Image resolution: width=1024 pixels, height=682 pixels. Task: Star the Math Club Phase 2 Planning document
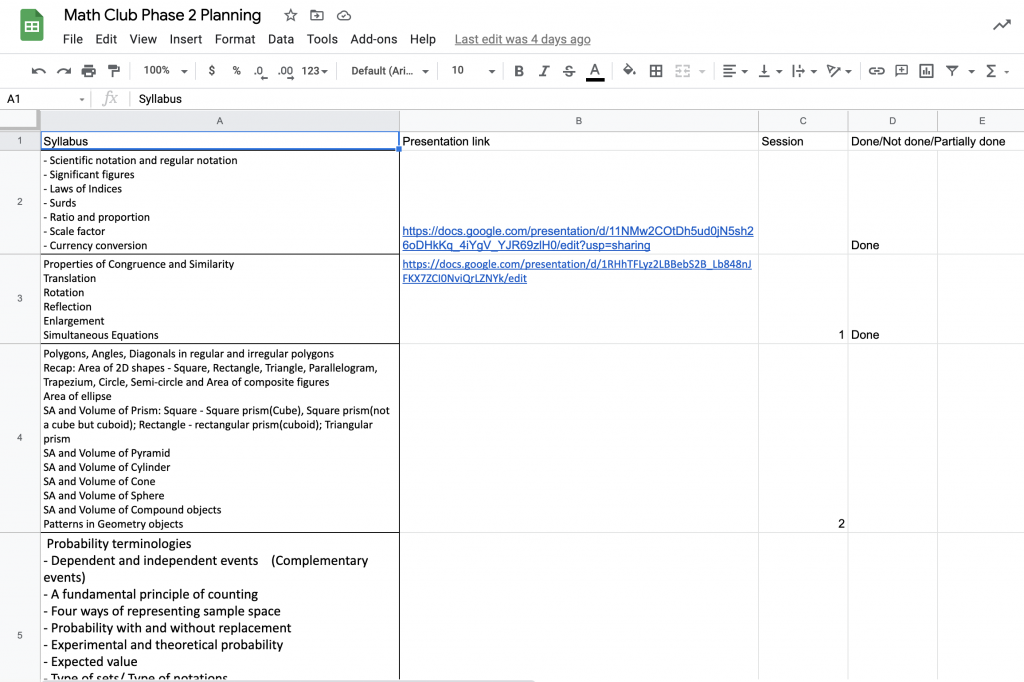point(291,15)
